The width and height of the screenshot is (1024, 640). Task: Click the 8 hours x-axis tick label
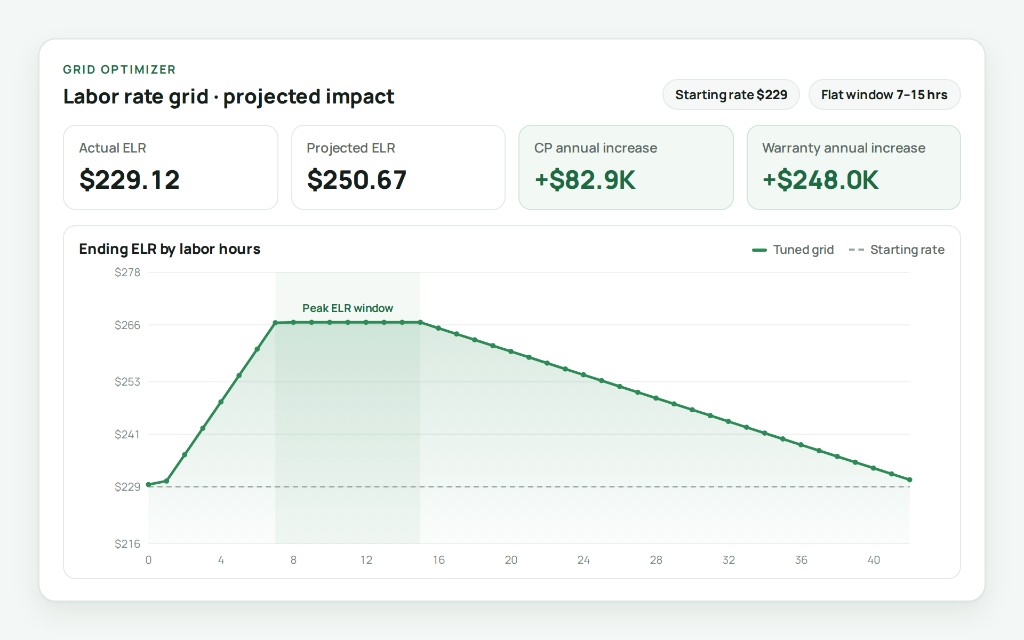294,560
